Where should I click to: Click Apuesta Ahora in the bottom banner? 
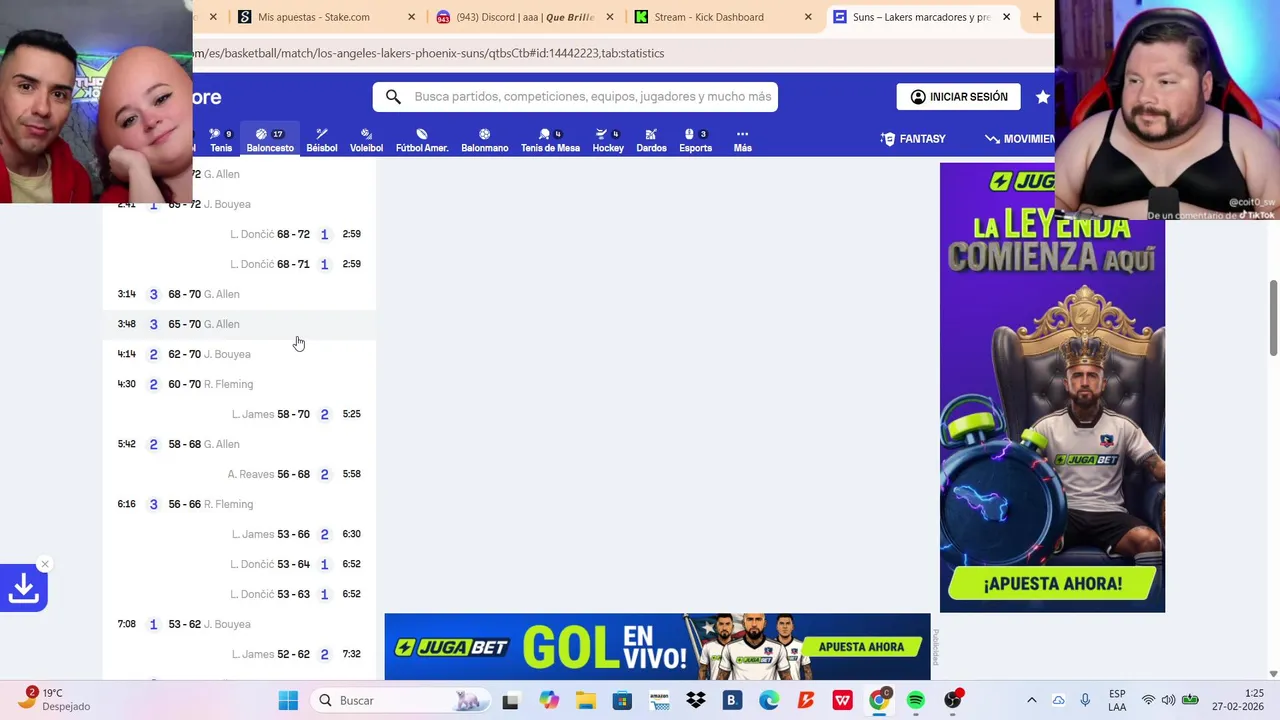coord(861,647)
